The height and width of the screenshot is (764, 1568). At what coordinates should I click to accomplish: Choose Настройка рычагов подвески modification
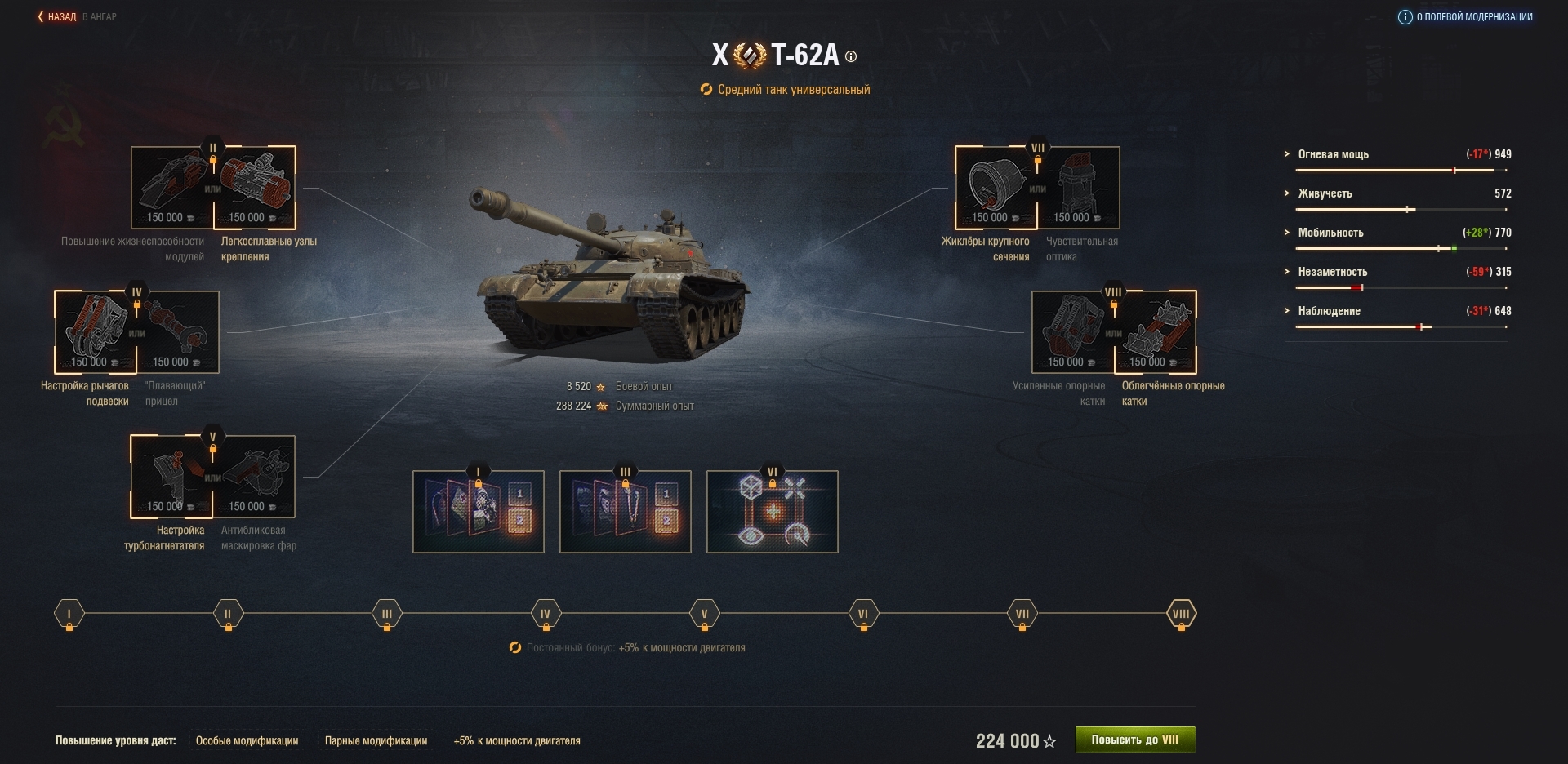click(96, 332)
